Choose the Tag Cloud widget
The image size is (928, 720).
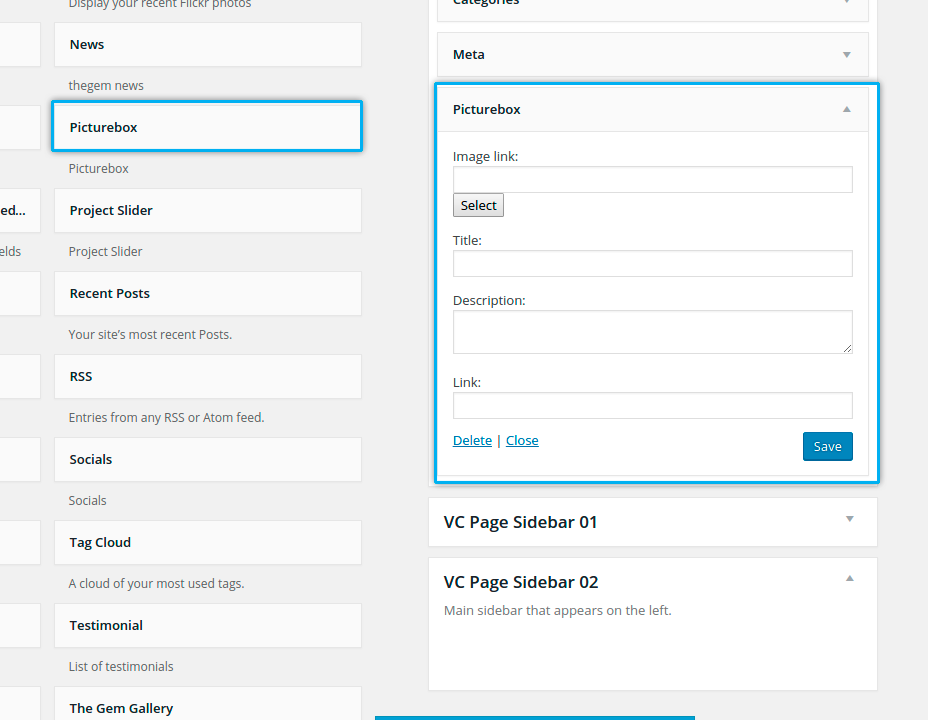click(207, 543)
